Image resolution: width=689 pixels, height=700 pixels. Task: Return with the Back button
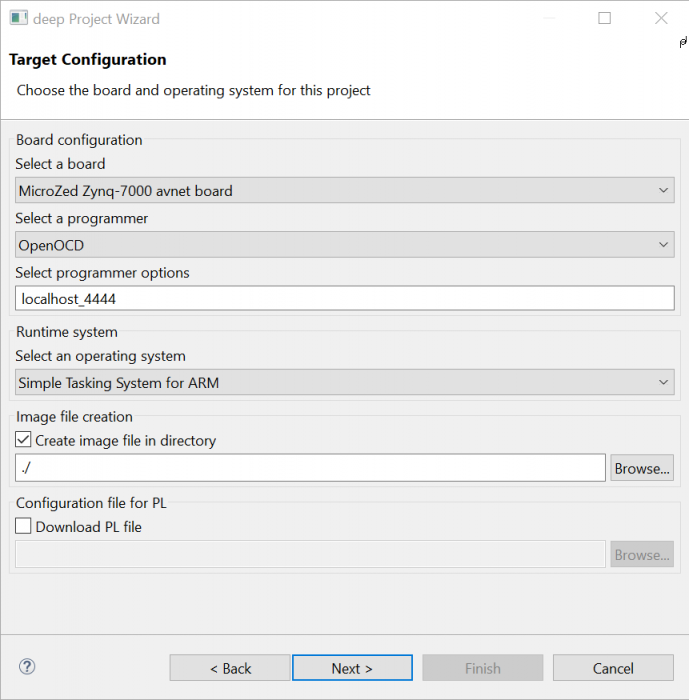[x=230, y=668]
